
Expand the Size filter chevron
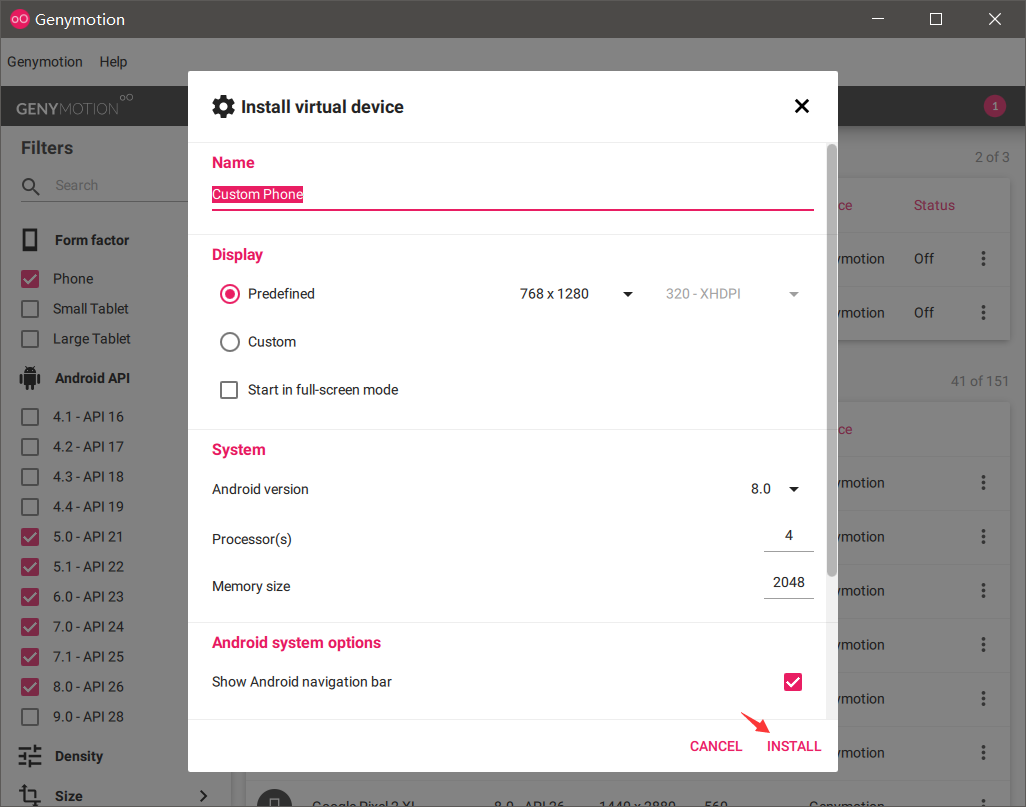point(203,796)
